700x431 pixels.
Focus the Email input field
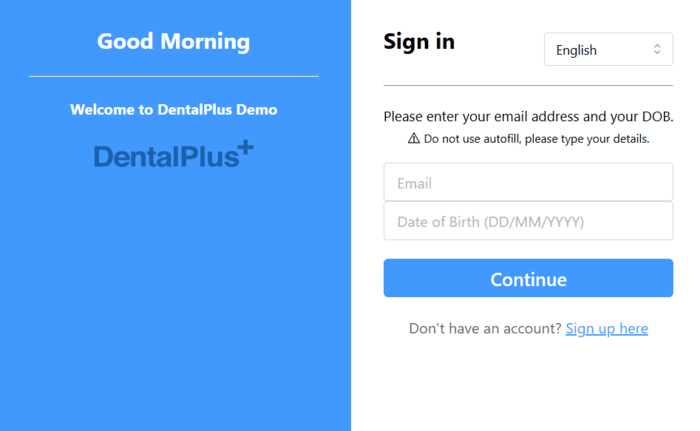(528, 183)
